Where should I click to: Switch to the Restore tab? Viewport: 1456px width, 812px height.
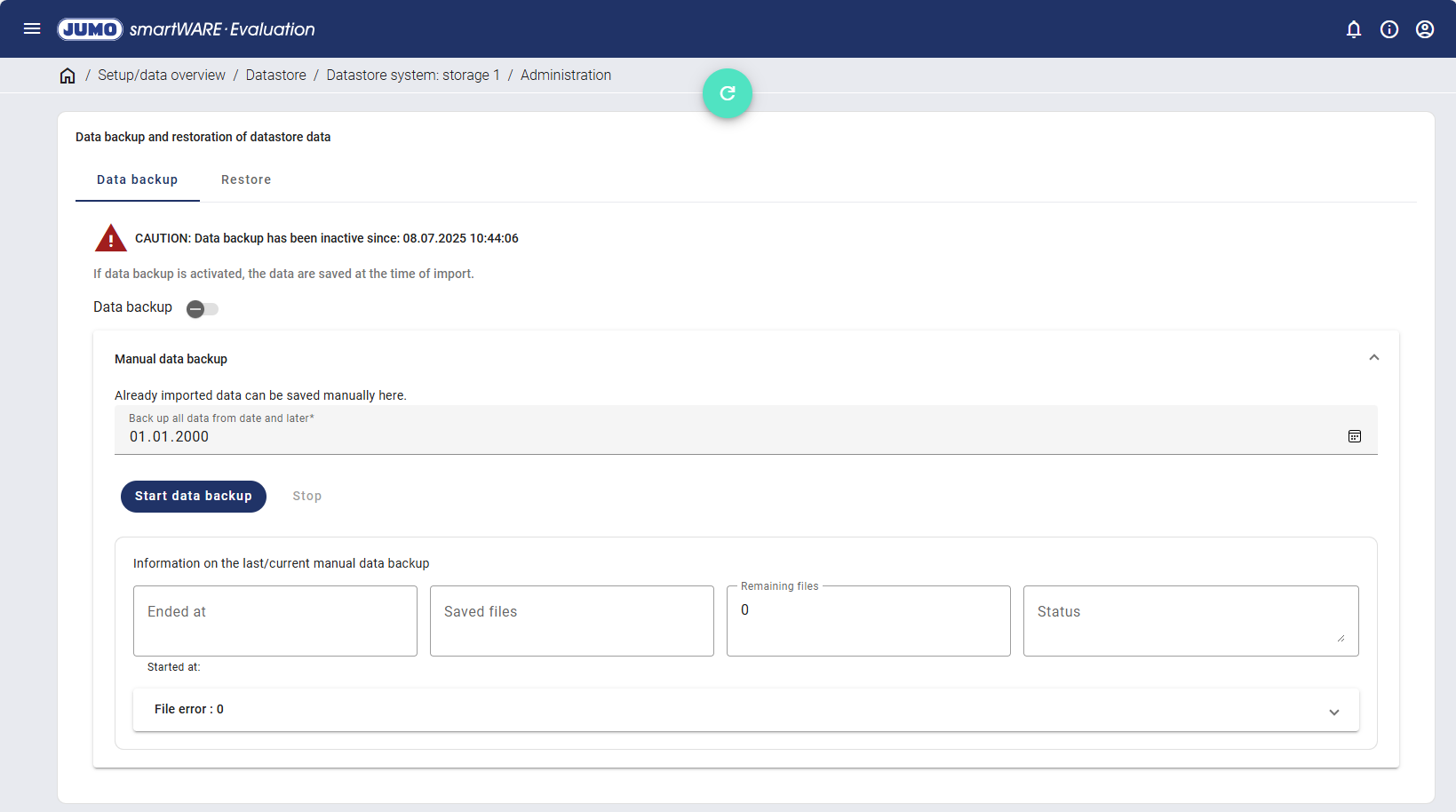pyautogui.click(x=246, y=179)
